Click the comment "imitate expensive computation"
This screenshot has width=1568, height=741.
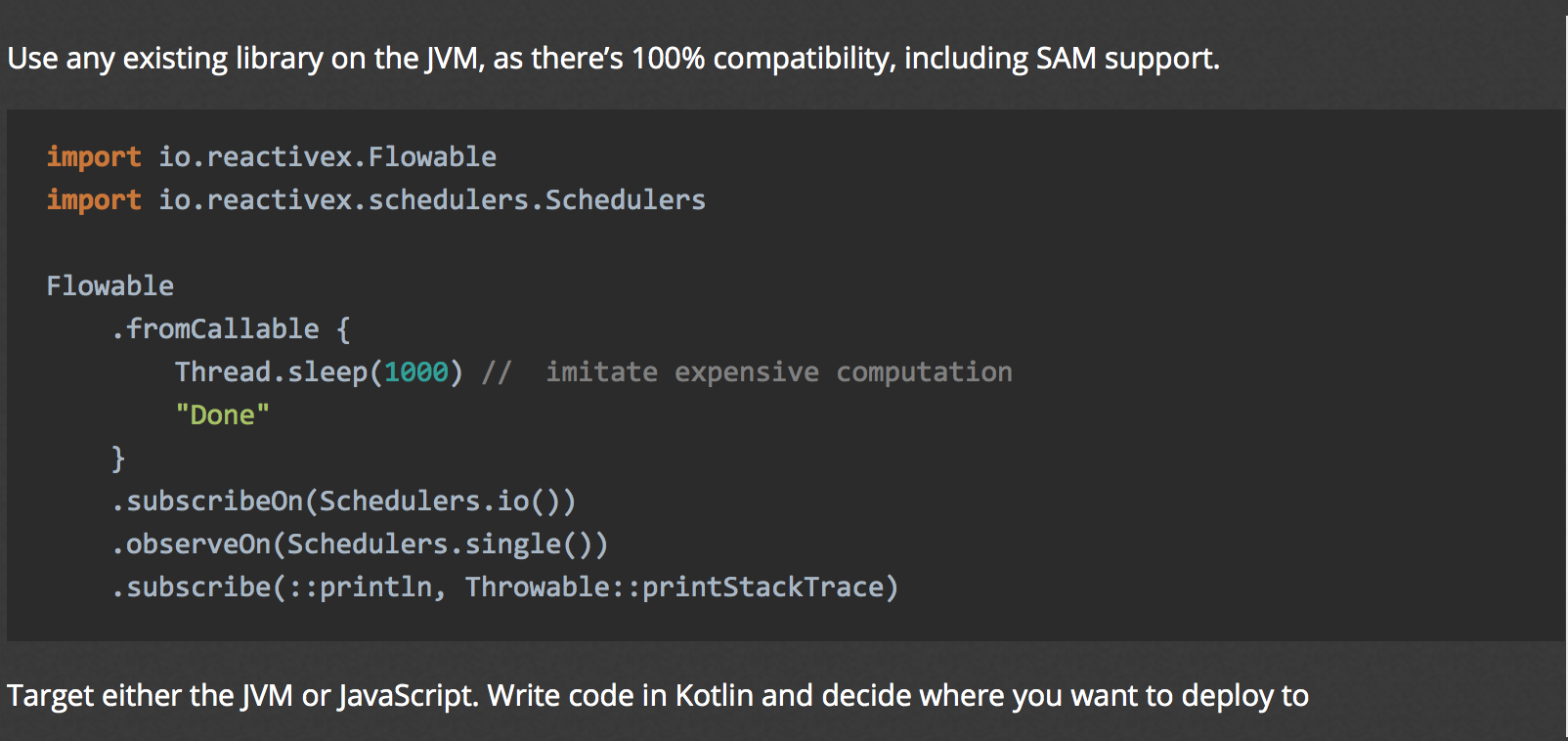pyautogui.click(x=779, y=371)
